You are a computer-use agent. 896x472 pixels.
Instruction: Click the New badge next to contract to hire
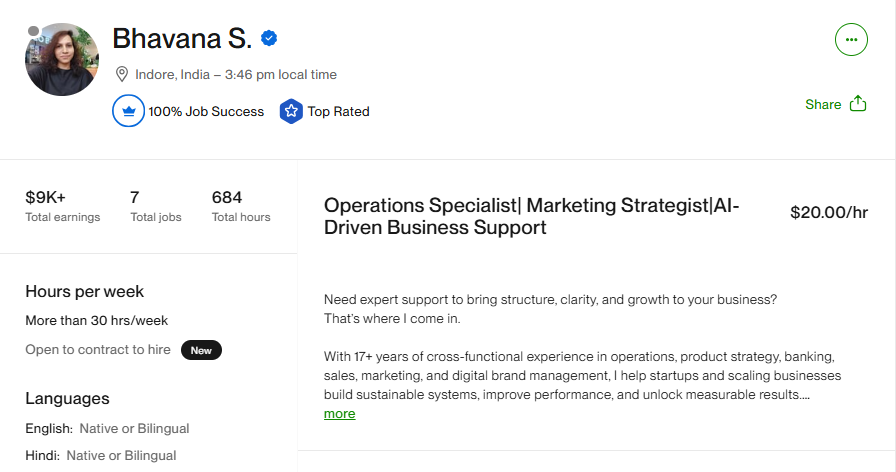pyautogui.click(x=201, y=350)
